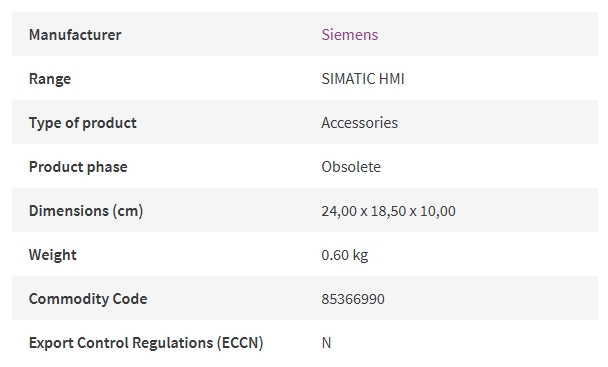Click the HMI text in Range row

pyautogui.click(x=391, y=79)
